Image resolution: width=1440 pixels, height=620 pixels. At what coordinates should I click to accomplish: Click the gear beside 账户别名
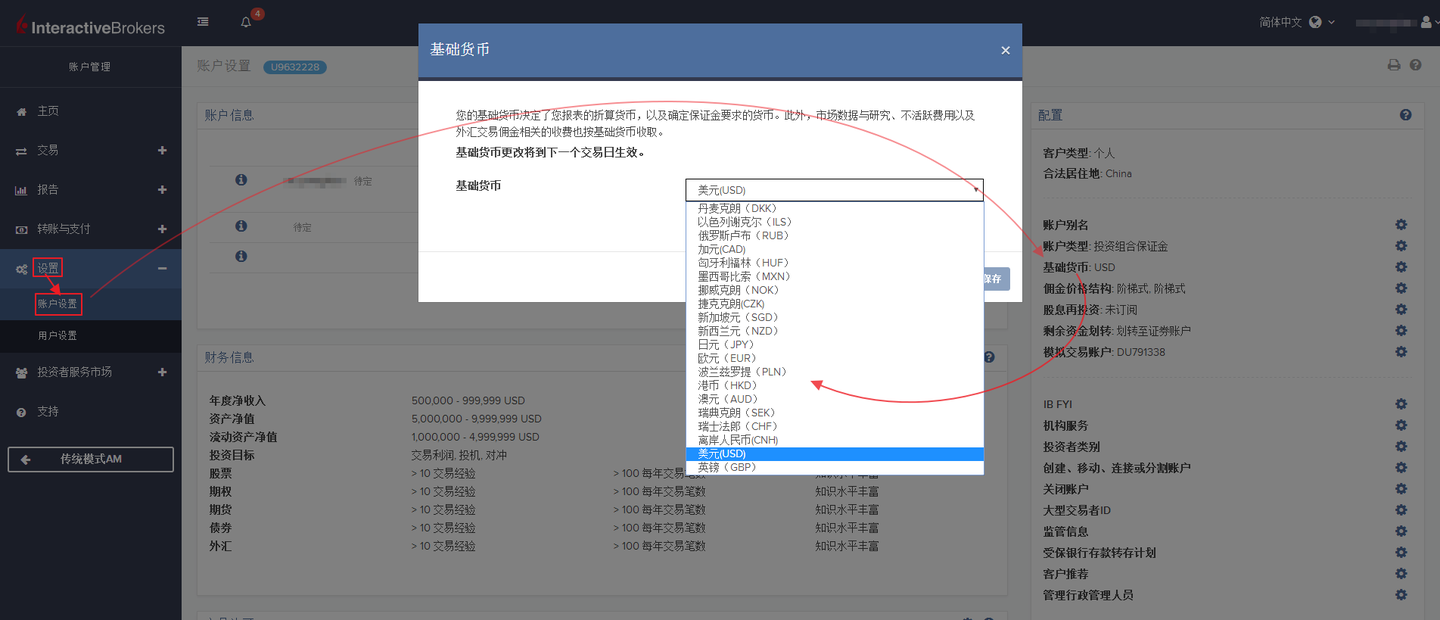point(1401,224)
